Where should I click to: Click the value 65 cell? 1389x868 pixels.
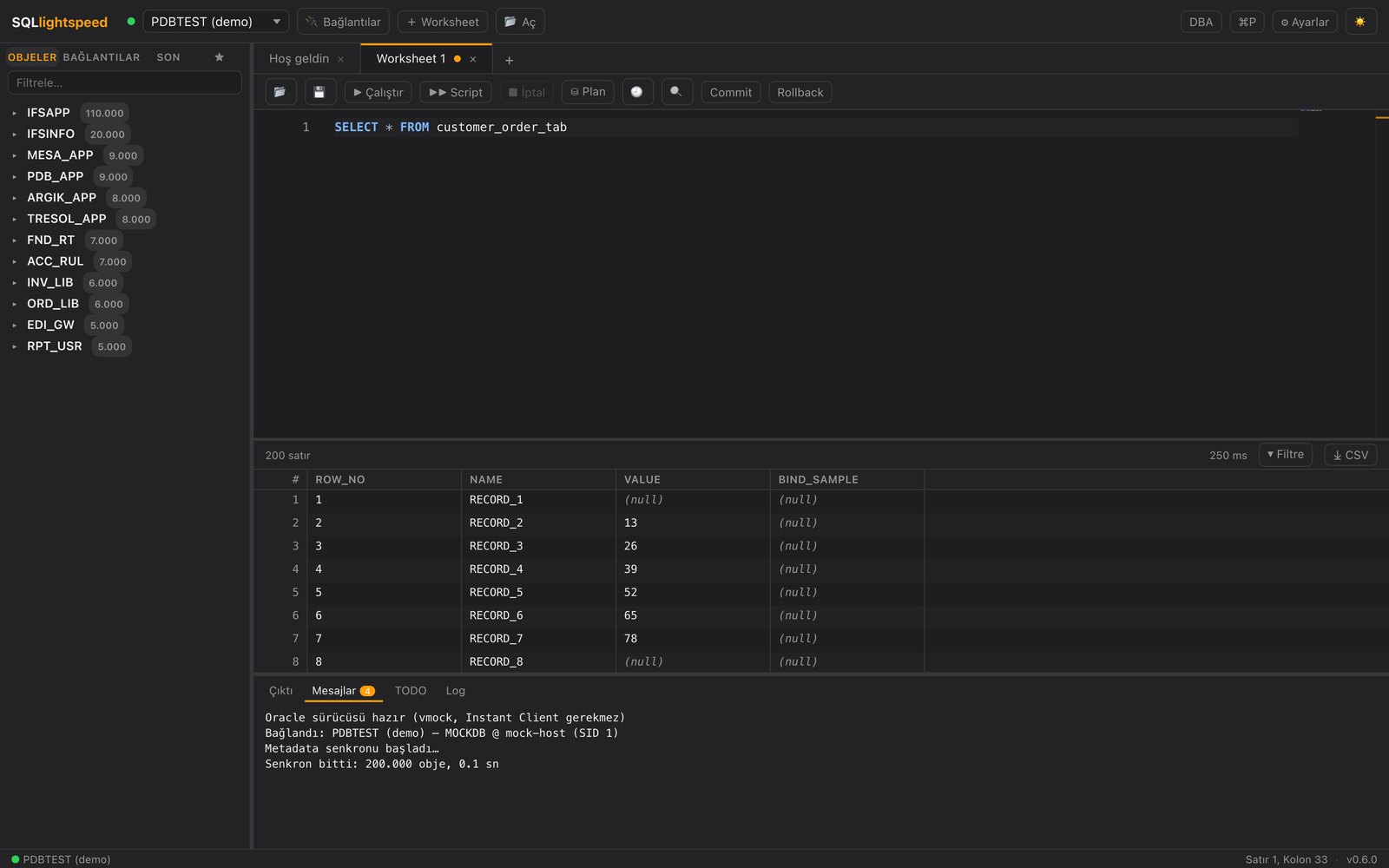click(693, 615)
